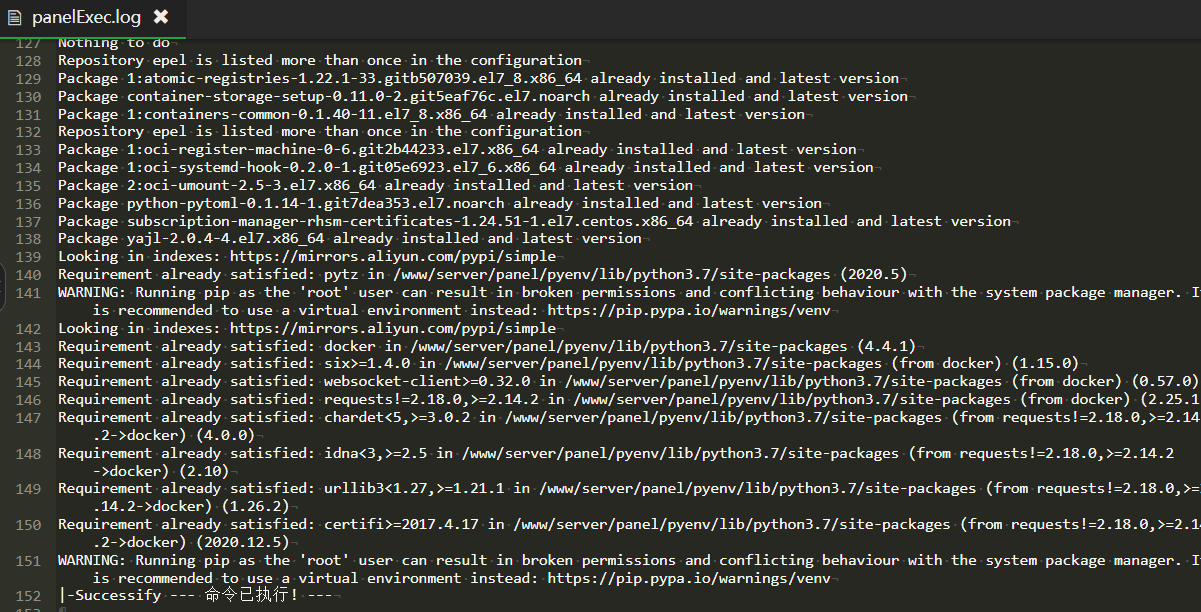Click line number 139 in the gutter
This screenshot has height=612, width=1201.
click(29, 257)
